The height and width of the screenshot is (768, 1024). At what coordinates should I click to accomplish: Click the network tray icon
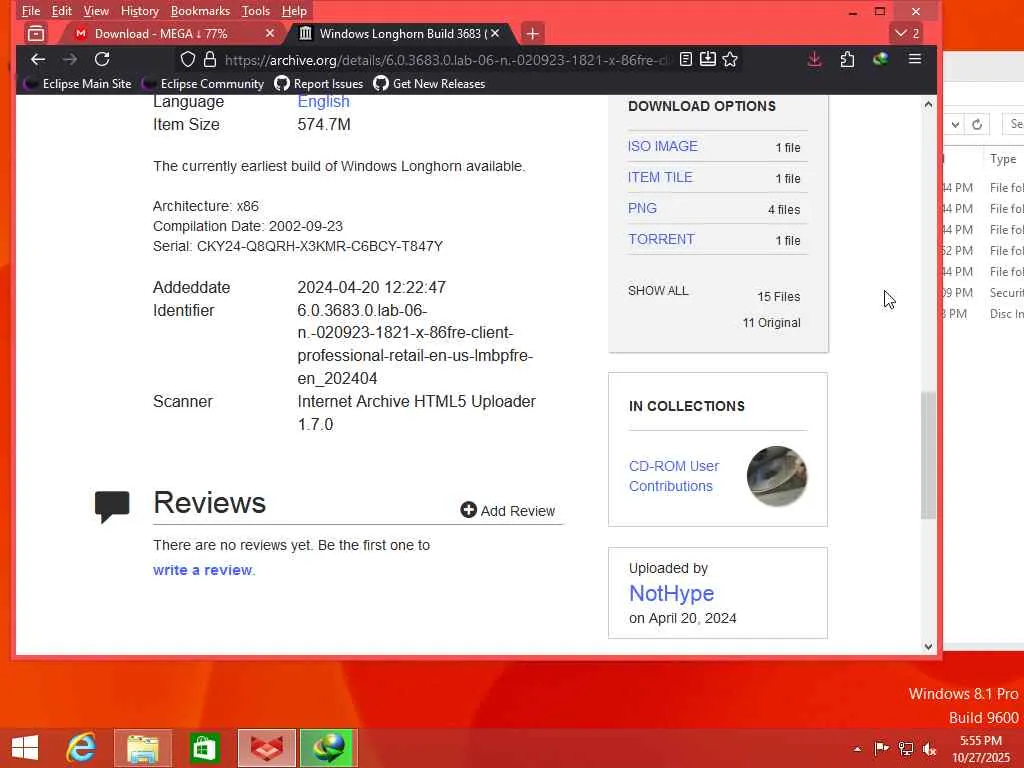[x=906, y=748]
